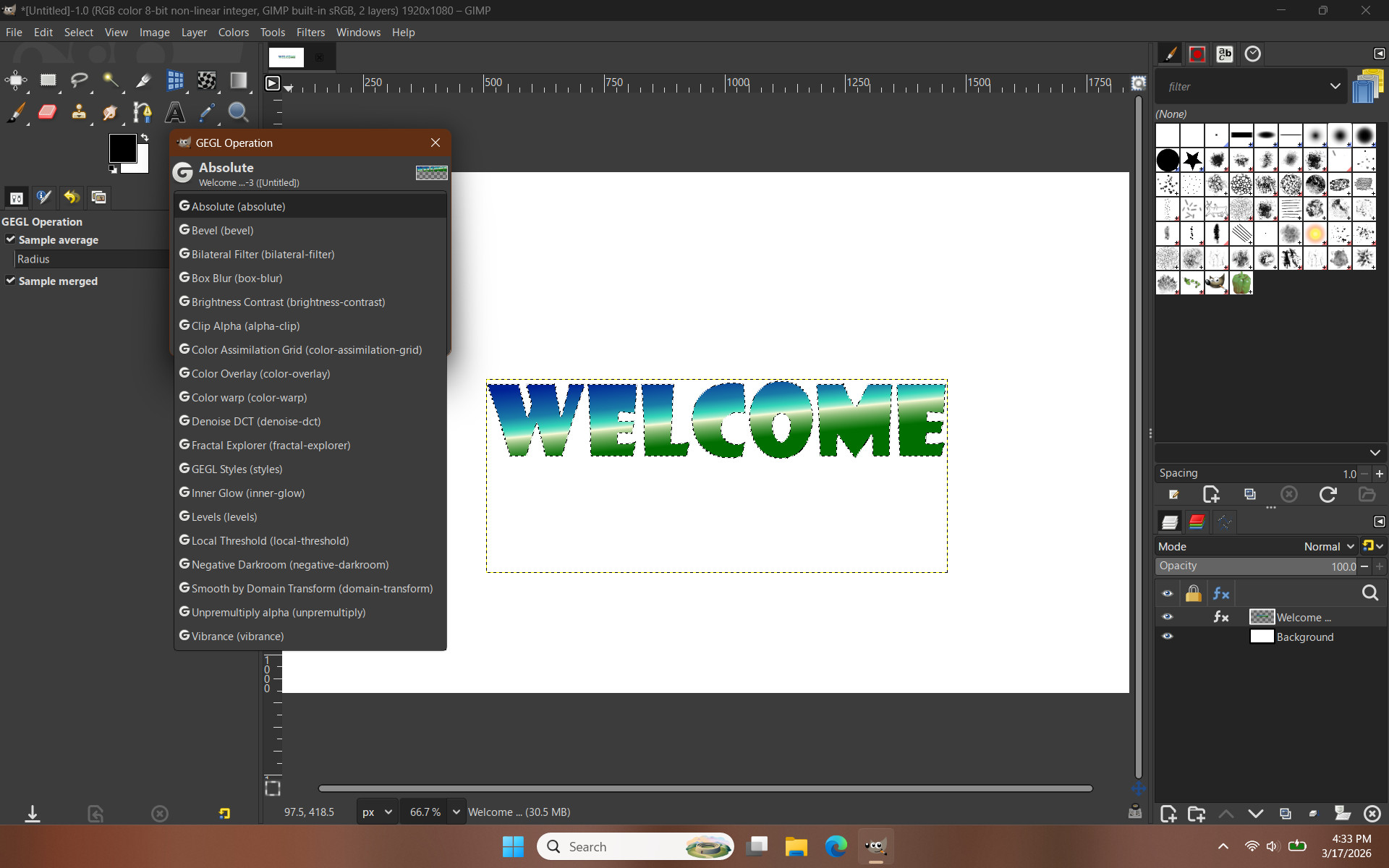Toggle Welcome layer effects fx icon

click(1221, 617)
